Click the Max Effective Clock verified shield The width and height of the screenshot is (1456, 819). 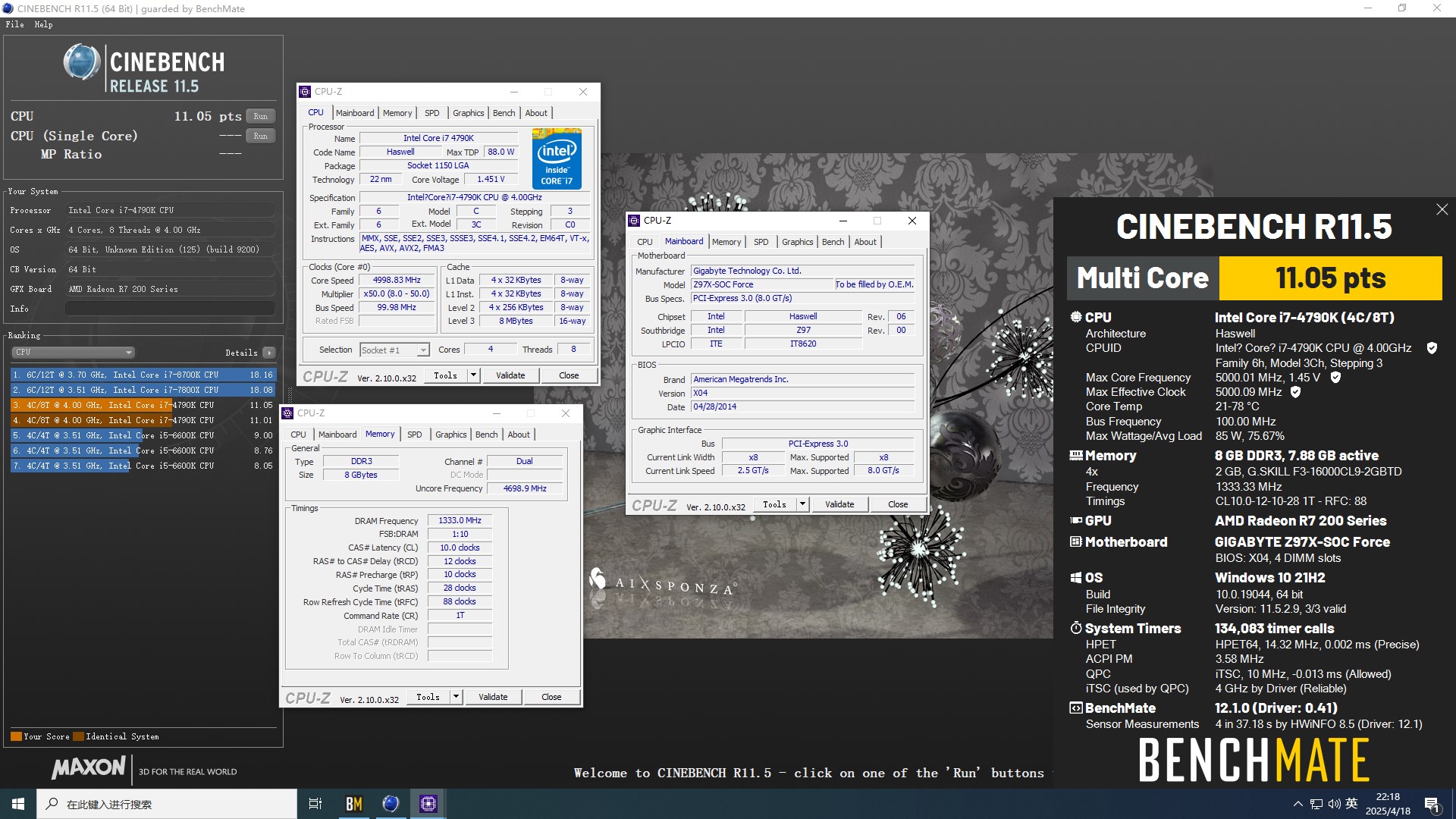click(x=1295, y=392)
